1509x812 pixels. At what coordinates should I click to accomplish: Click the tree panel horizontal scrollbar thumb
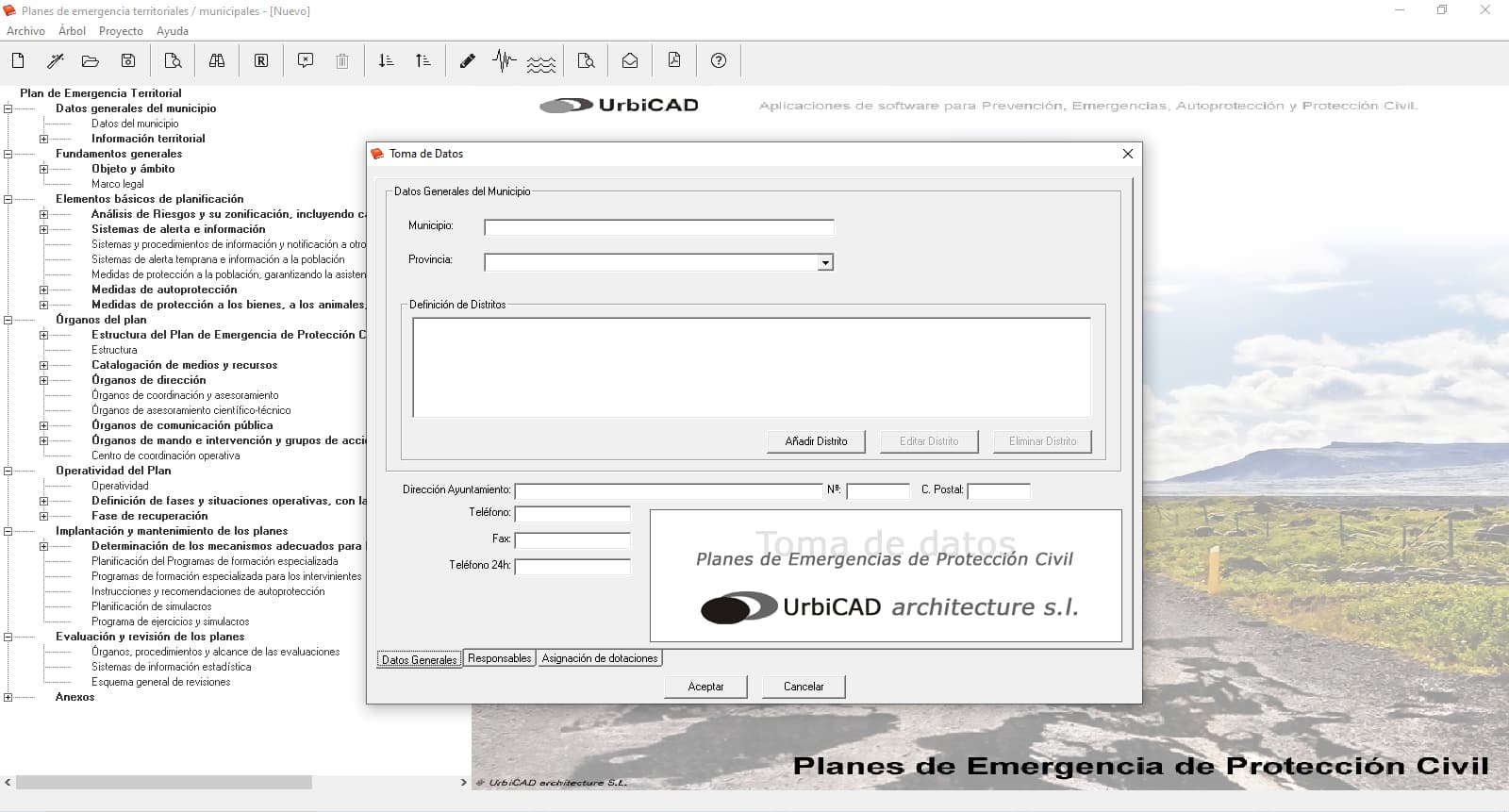pyautogui.click(x=164, y=783)
